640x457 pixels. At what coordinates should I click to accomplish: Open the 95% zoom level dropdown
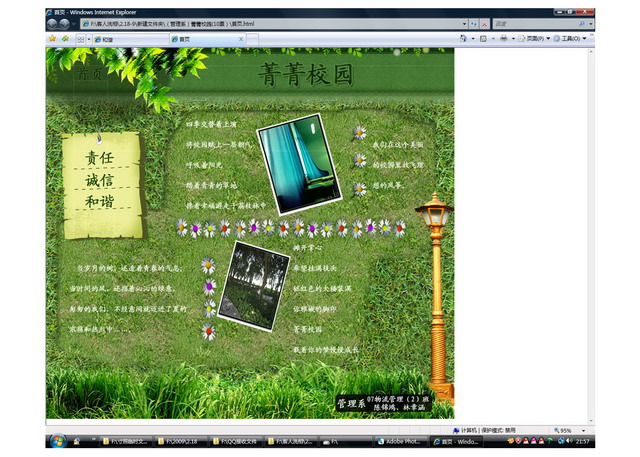click(x=566, y=430)
